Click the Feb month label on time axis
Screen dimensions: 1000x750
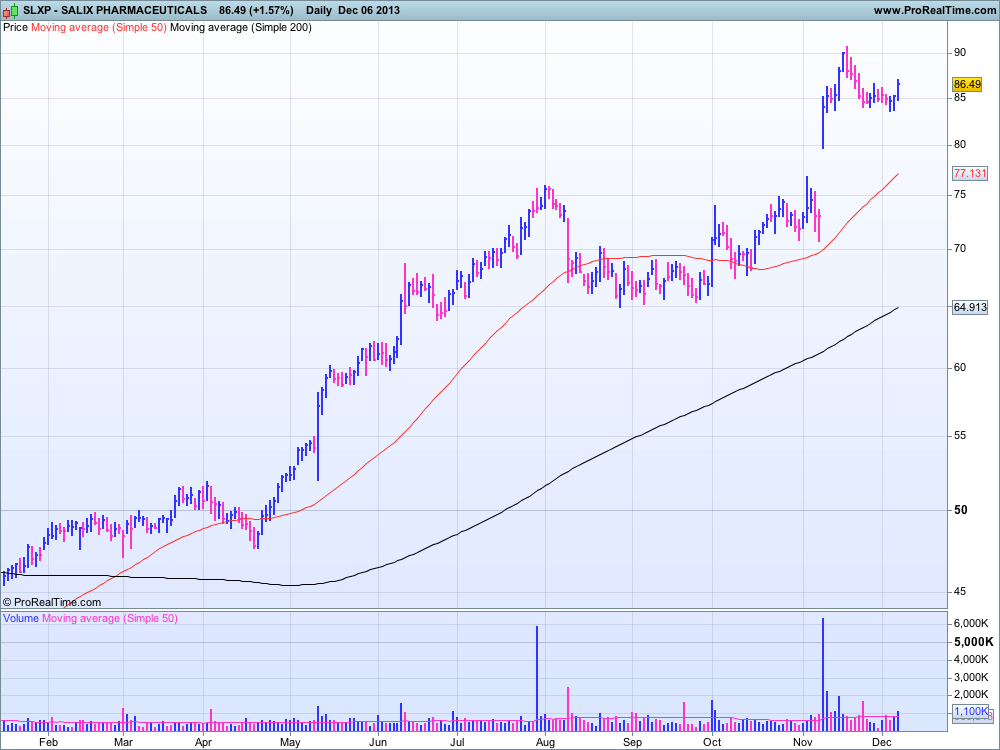click(48, 742)
